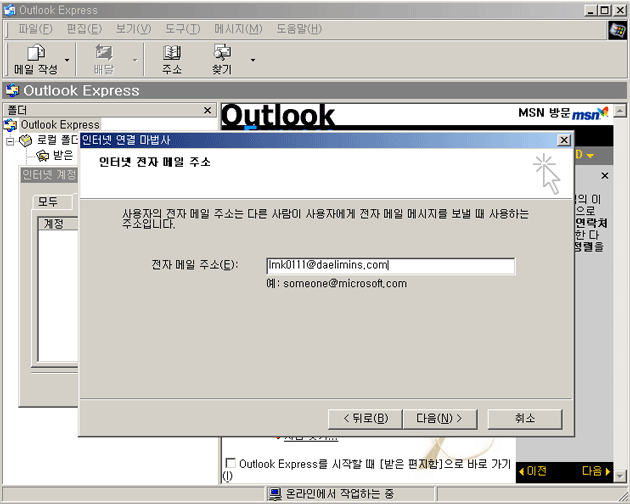Click the MSN 방문 link

click(x=544, y=113)
